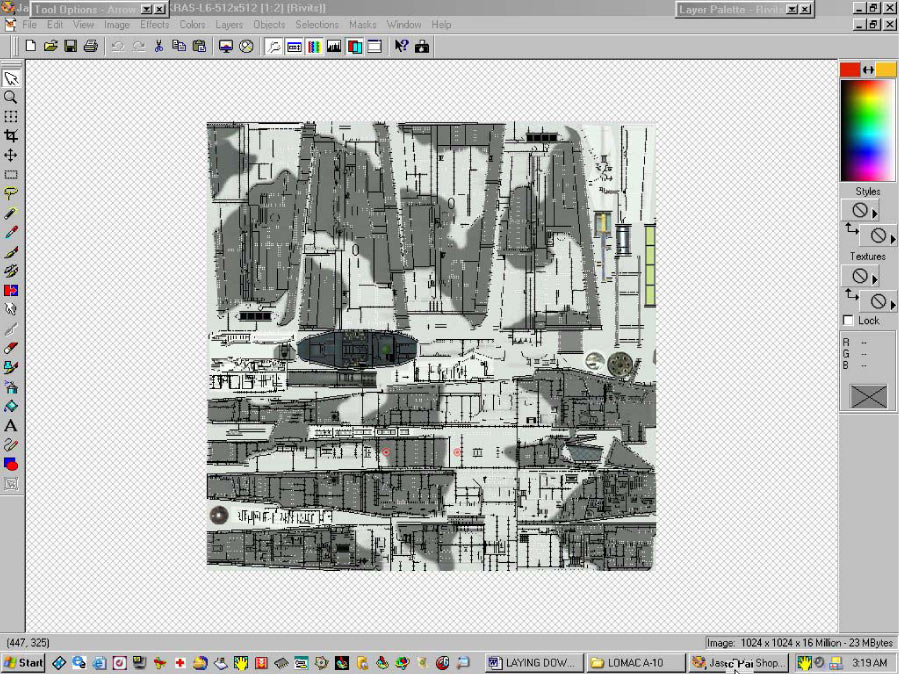This screenshot has width=899, height=674.
Task: Cut selection with the scissors icon
Action: tap(159, 46)
